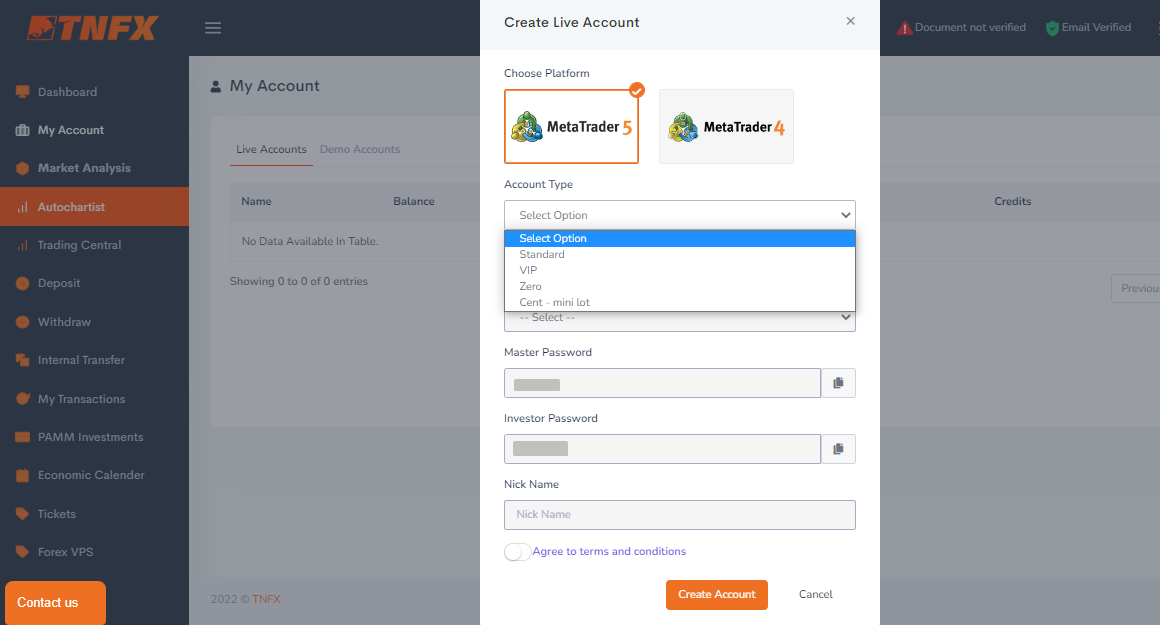Click the Deposit sidebar icon
This screenshot has width=1160, height=625.
click(x=22, y=283)
